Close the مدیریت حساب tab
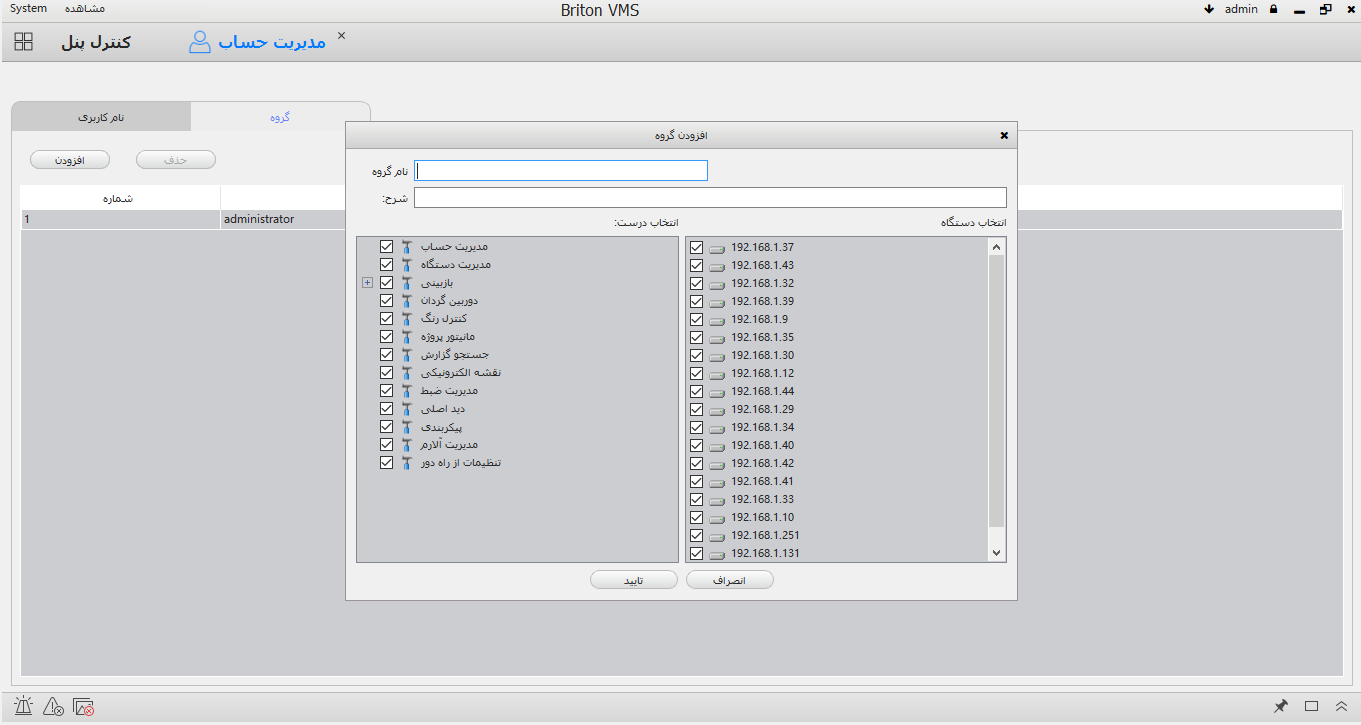This screenshot has width=1361, height=725. point(341,35)
